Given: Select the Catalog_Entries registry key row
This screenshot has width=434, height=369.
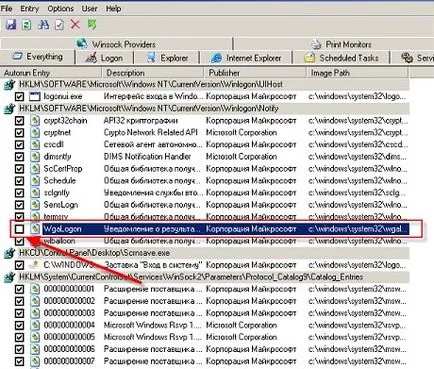Looking at the screenshot, I should click(x=206, y=277).
